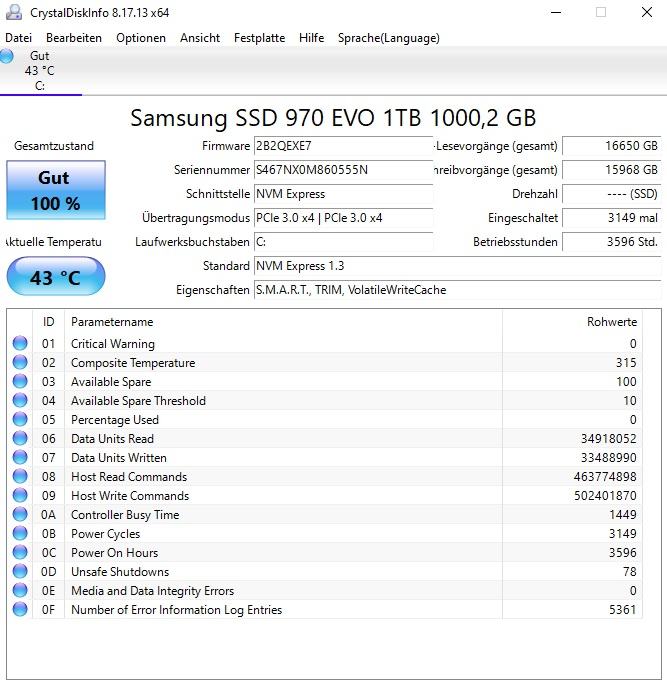Select the Critical Warning parameter name
Image resolution: width=667 pixels, height=686 pixels.
point(113,344)
